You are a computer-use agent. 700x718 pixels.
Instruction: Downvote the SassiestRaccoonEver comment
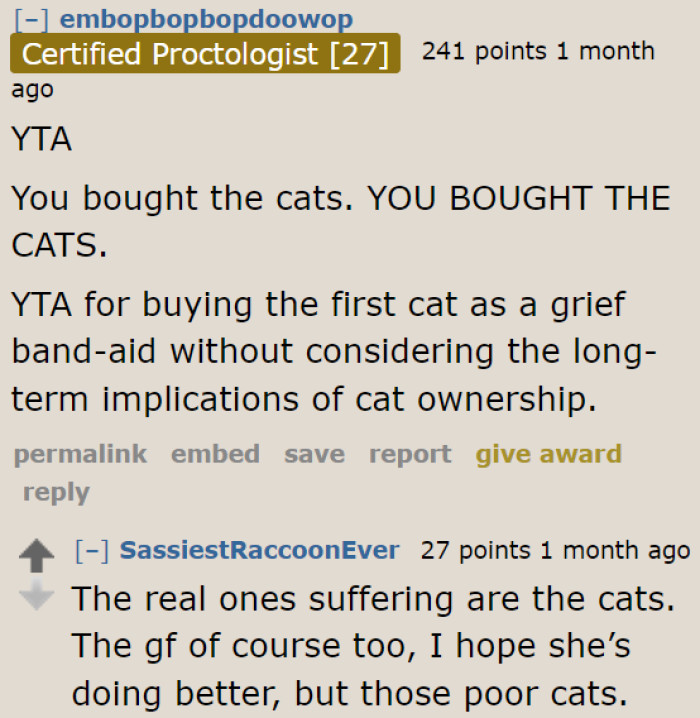click(x=36, y=596)
